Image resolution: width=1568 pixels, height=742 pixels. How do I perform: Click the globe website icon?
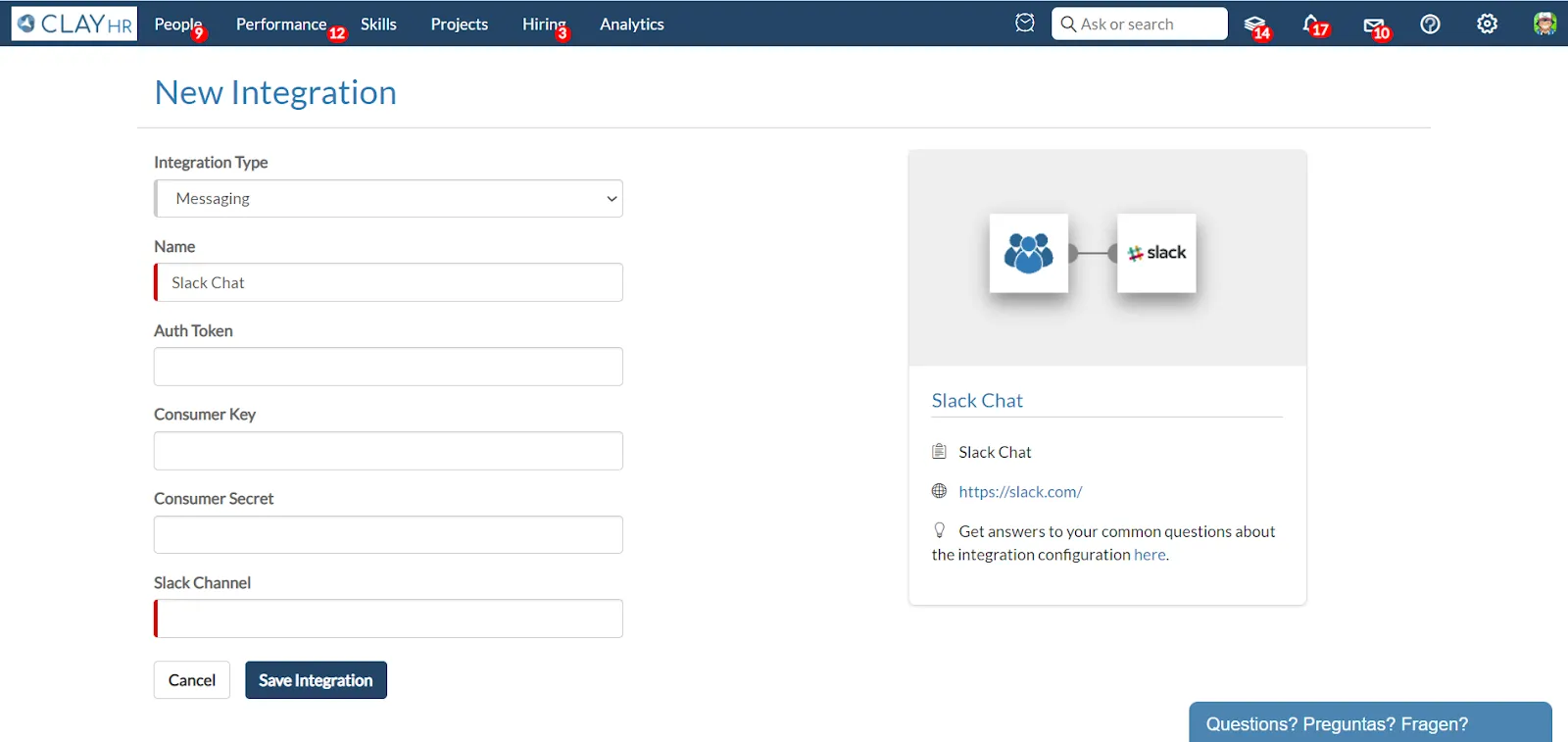click(x=939, y=490)
